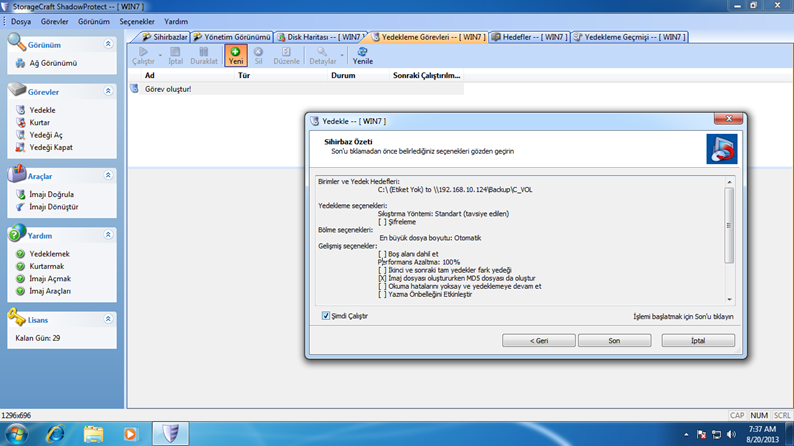Click the summary scrollbar up arrow
This screenshot has width=794, height=446.
(x=729, y=182)
